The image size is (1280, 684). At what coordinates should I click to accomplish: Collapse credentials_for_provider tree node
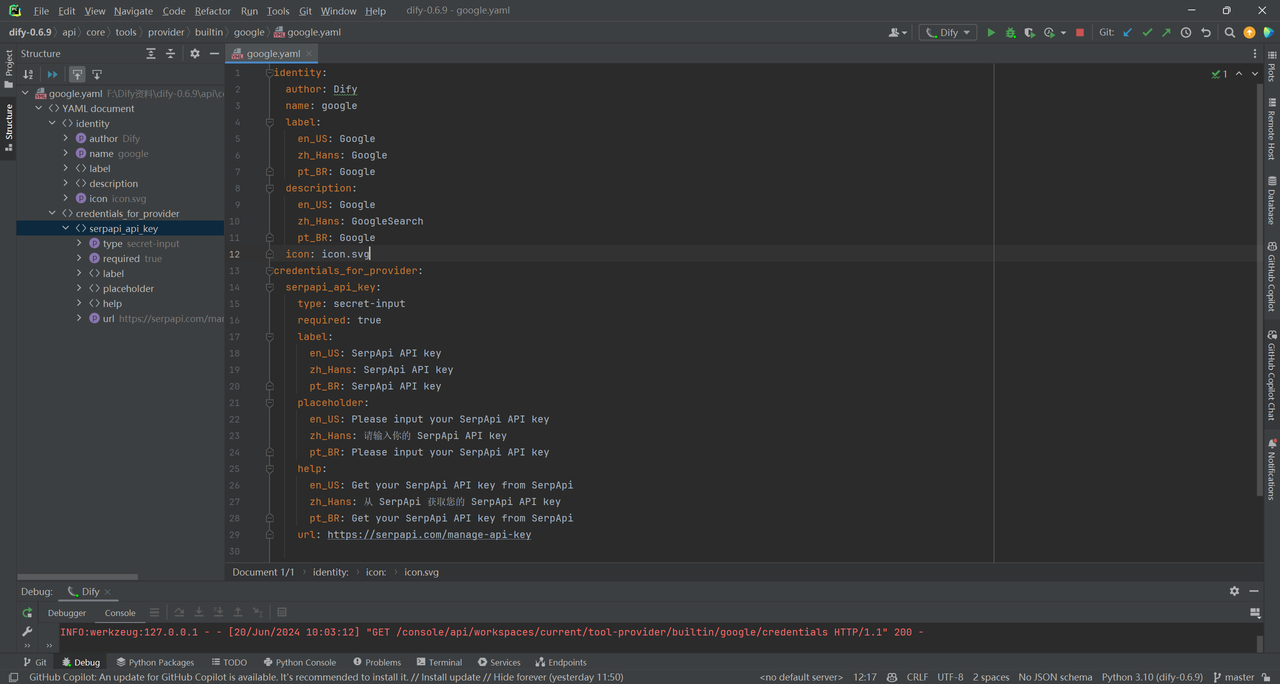coord(53,214)
